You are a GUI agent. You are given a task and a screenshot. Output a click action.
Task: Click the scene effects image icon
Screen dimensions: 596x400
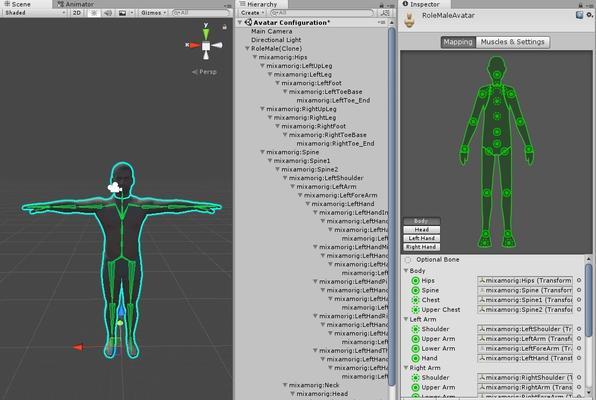tap(122, 13)
